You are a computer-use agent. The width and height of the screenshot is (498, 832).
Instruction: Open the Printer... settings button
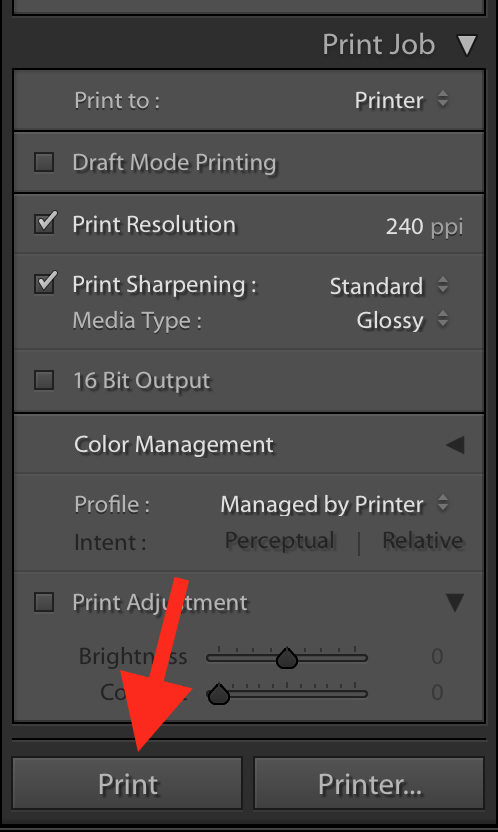tap(369, 783)
